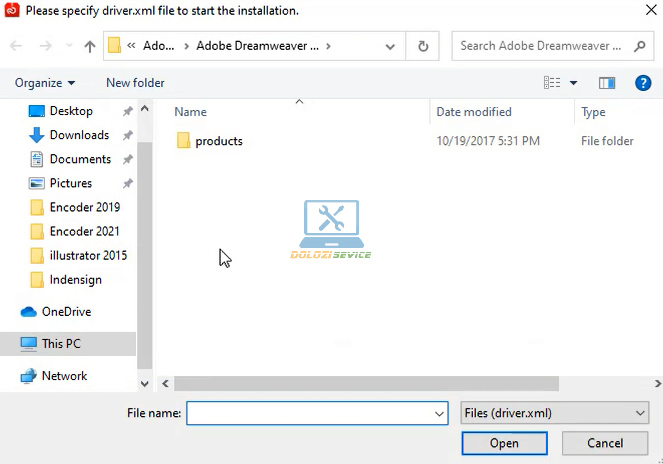Open the Files (driver.xml) type dropdown
The height and width of the screenshot is (464, 663).
tap(554, 413)
